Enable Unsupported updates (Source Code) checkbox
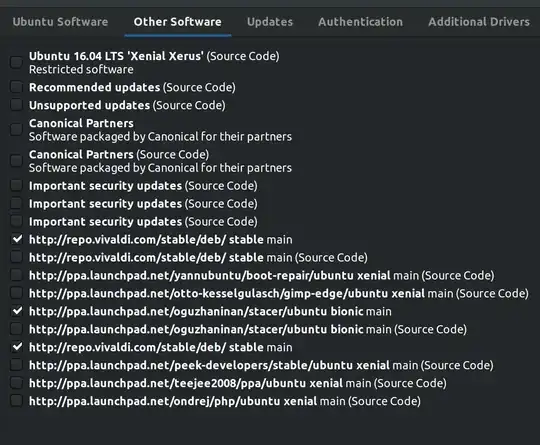This screenshot has width=540, height=445. [x=16, y=105]
